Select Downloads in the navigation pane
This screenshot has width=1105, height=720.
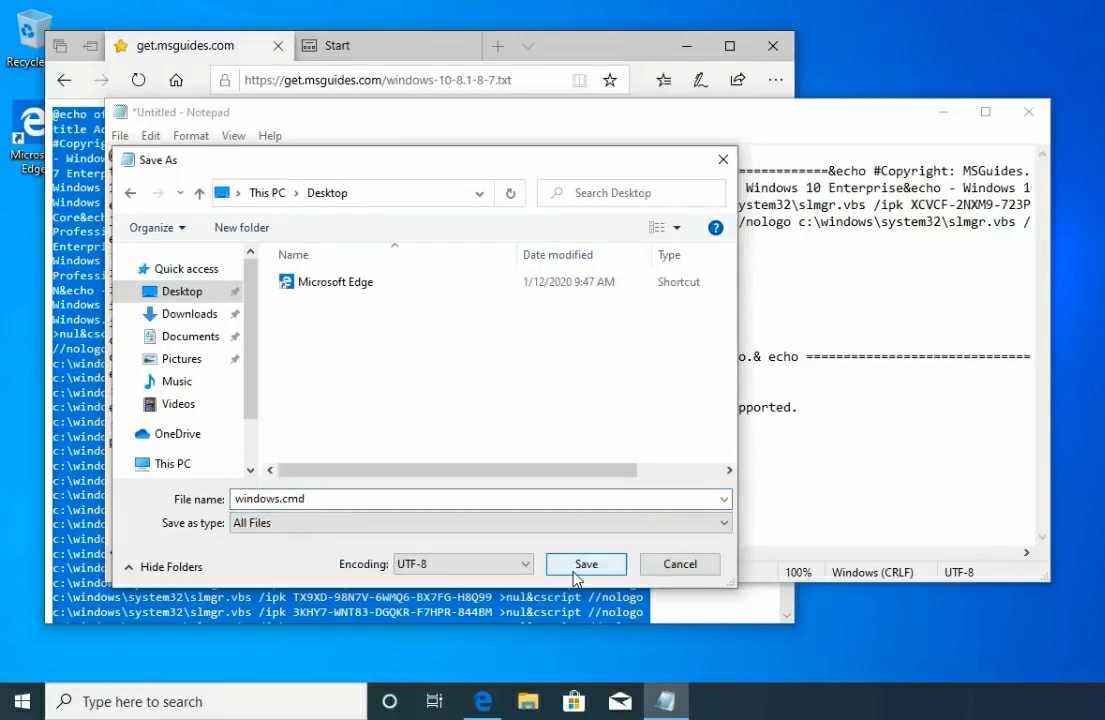pos(189,314)
